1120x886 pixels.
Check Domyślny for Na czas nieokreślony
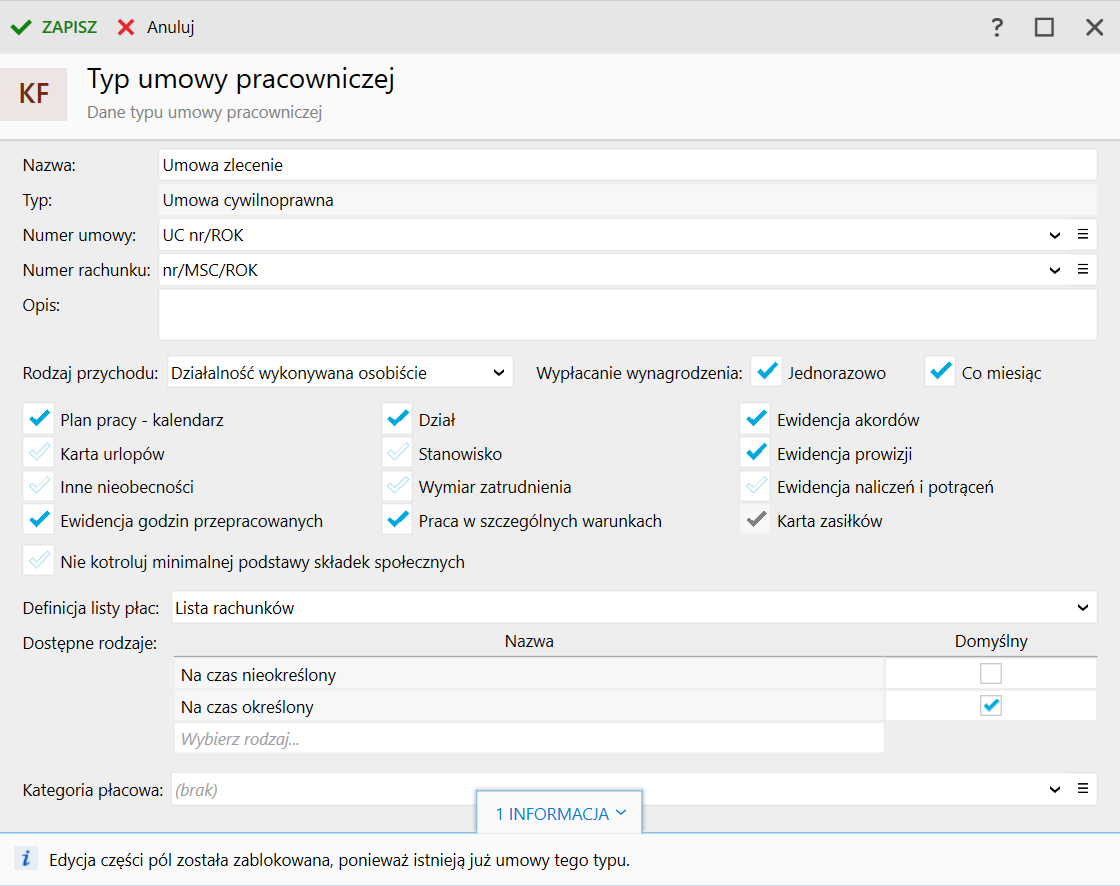990,674
